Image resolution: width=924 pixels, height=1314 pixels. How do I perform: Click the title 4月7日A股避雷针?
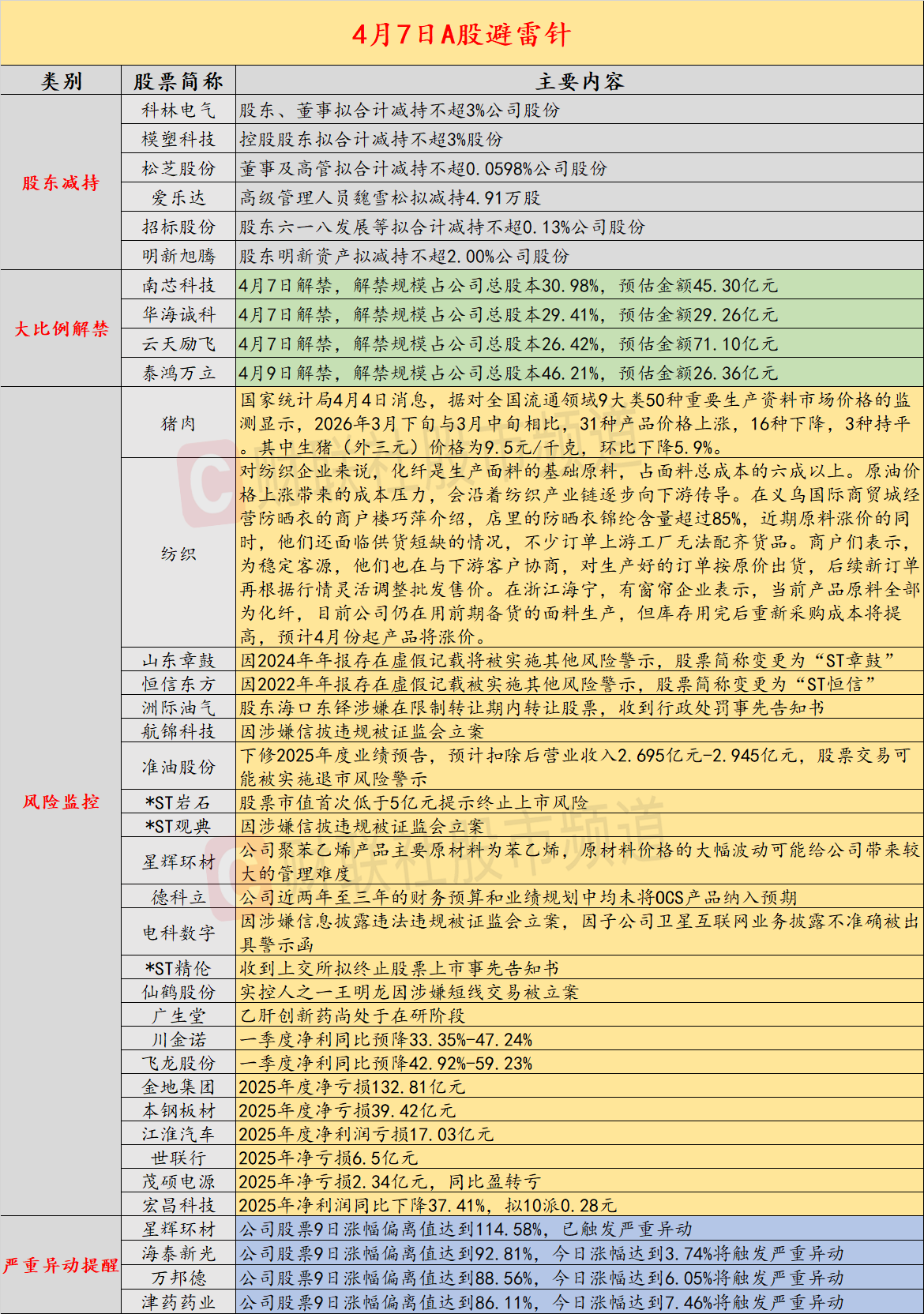461,34
